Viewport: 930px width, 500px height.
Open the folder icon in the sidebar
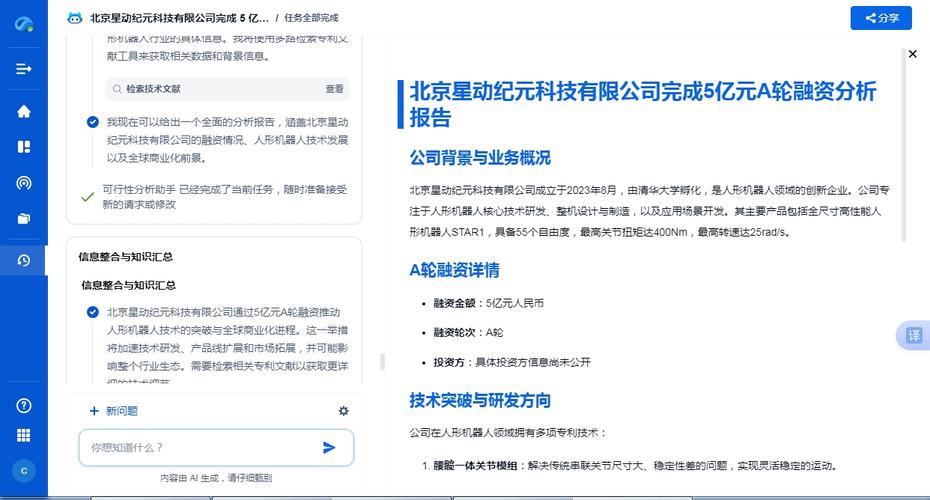click(x=24, y=218)
